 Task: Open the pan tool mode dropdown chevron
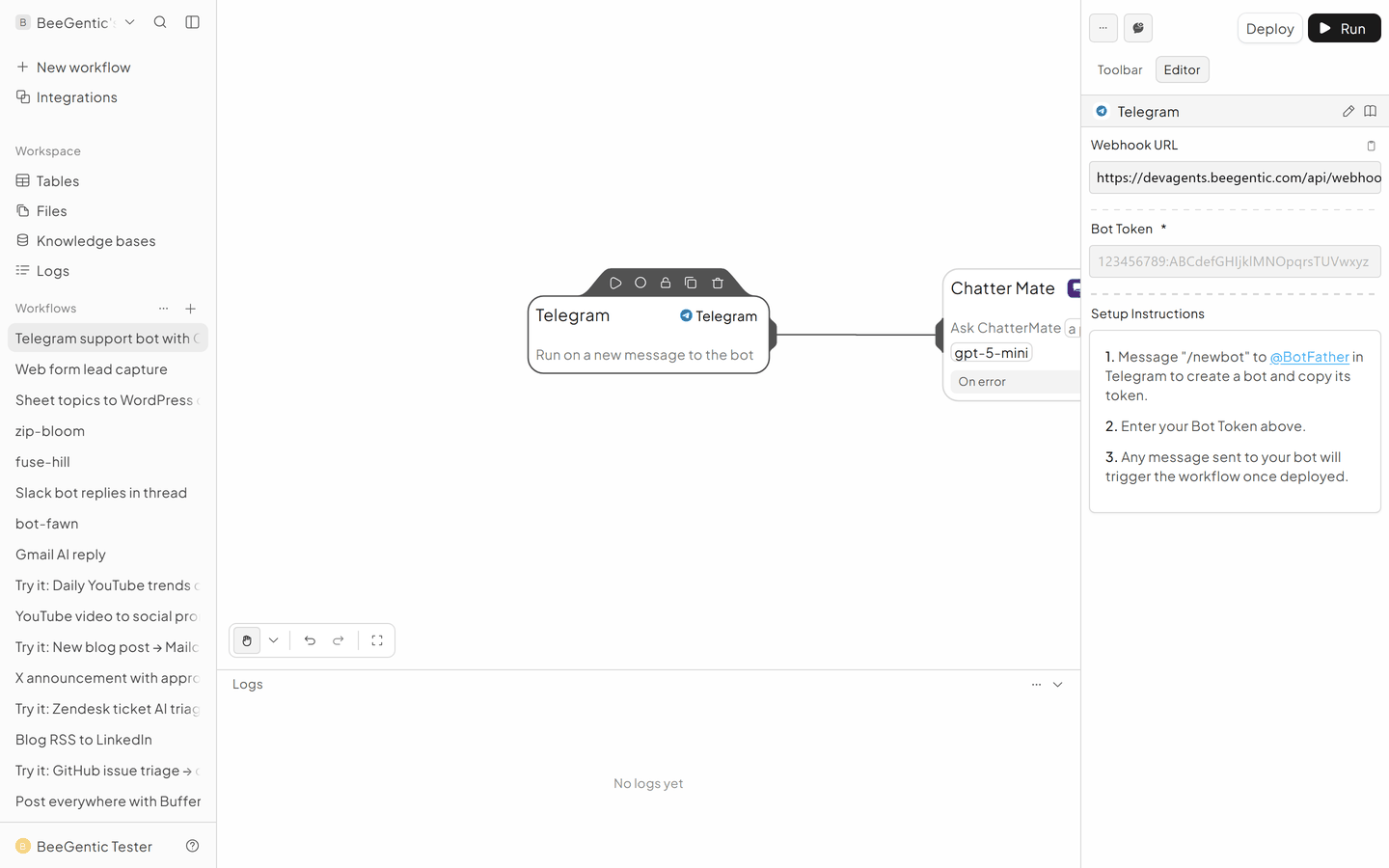[x=274, y=640]
